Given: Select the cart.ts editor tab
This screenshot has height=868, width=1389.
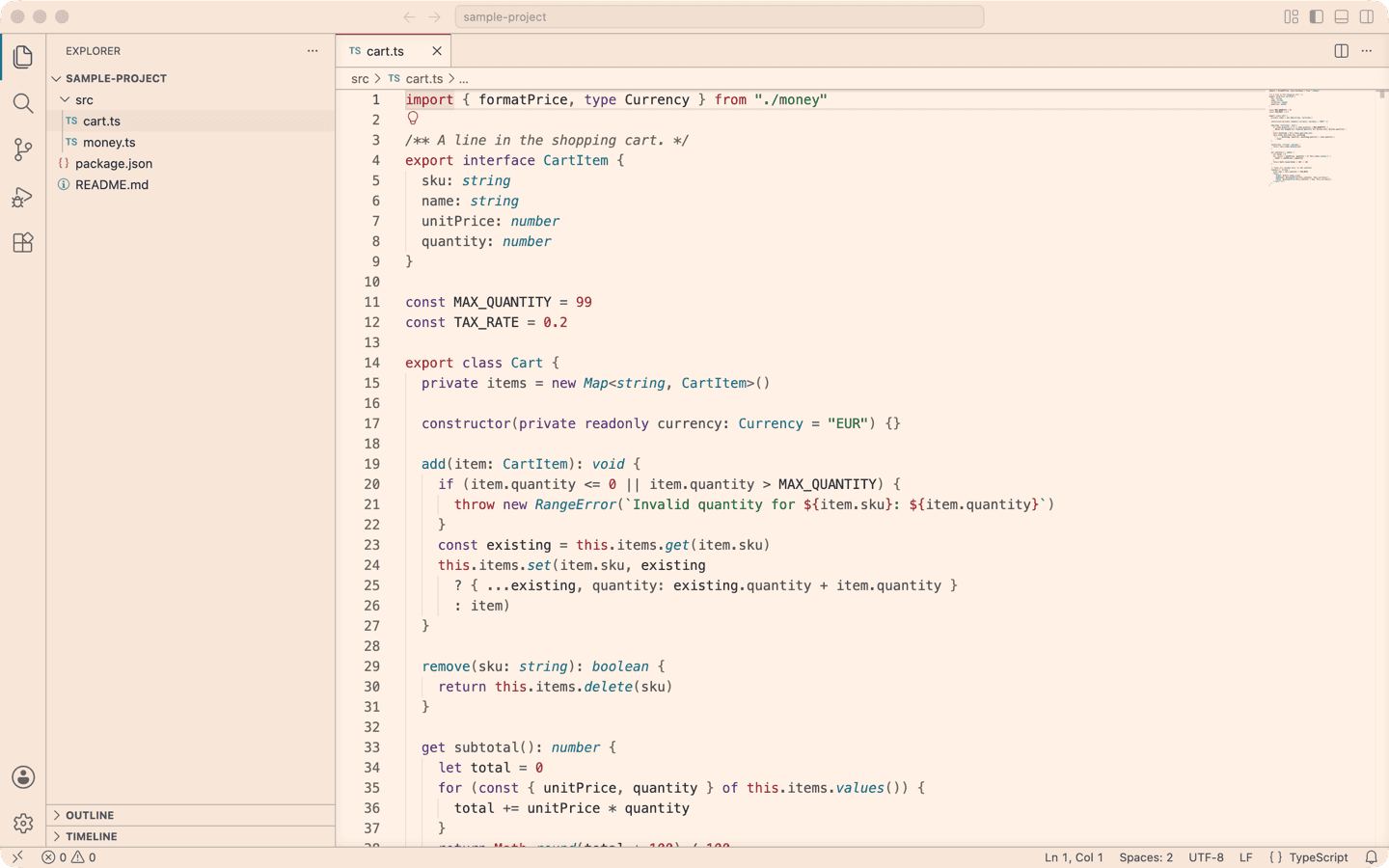Looking at the screenshot, I should click(x=386, y=51).
